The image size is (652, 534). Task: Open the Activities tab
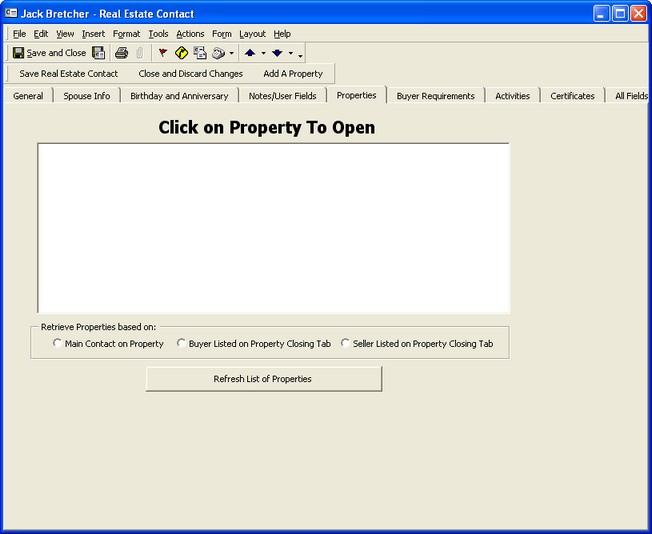point(512,96)
